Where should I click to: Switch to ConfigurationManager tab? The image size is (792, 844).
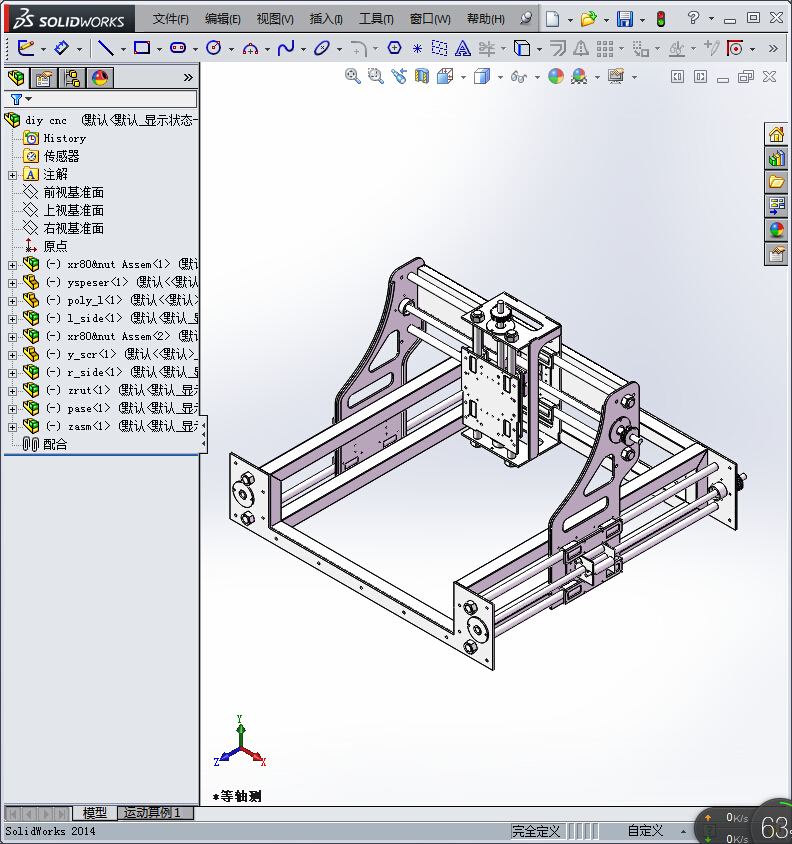pos(72,78)
